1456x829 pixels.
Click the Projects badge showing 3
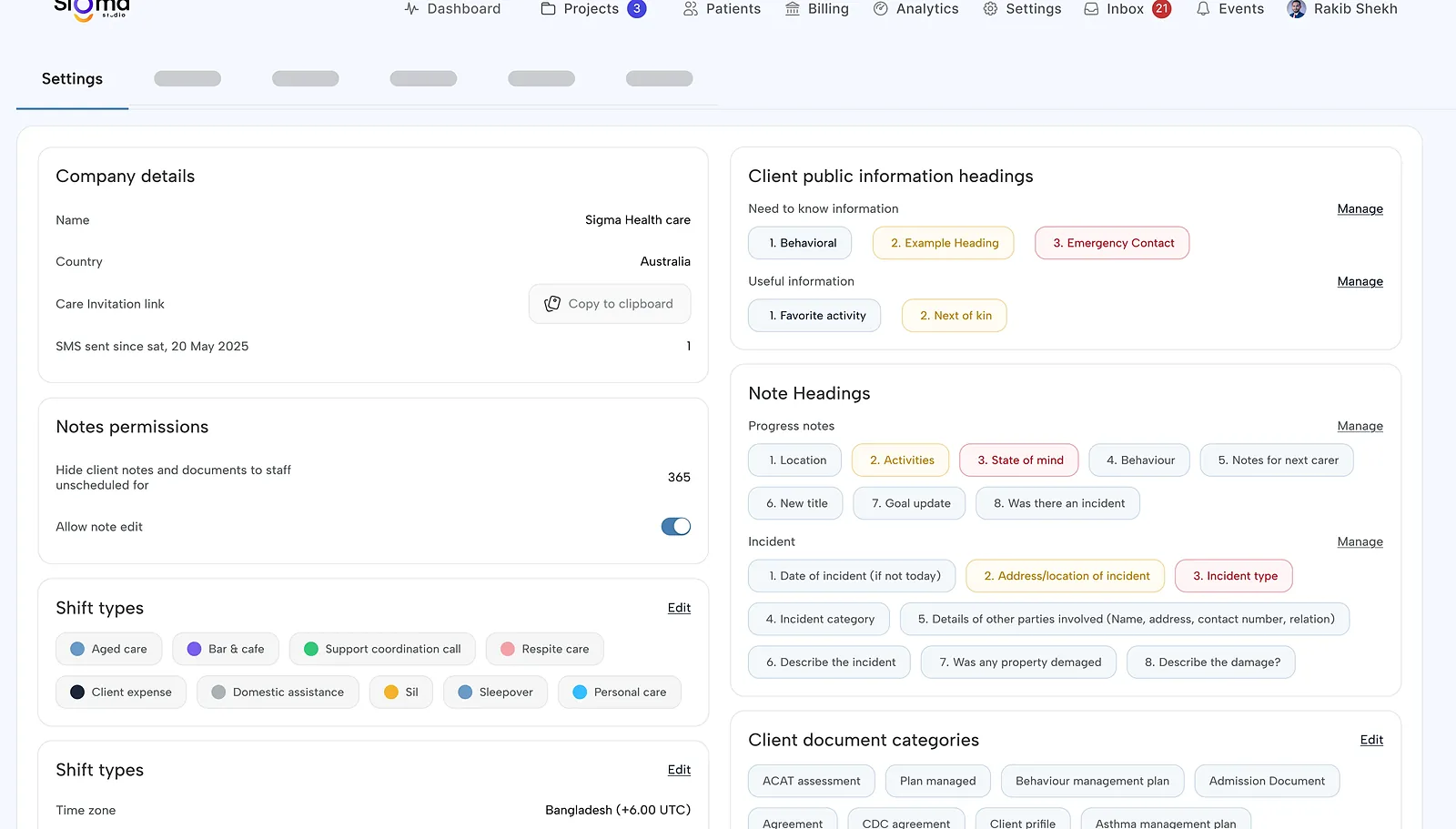(x=637, y=9)
